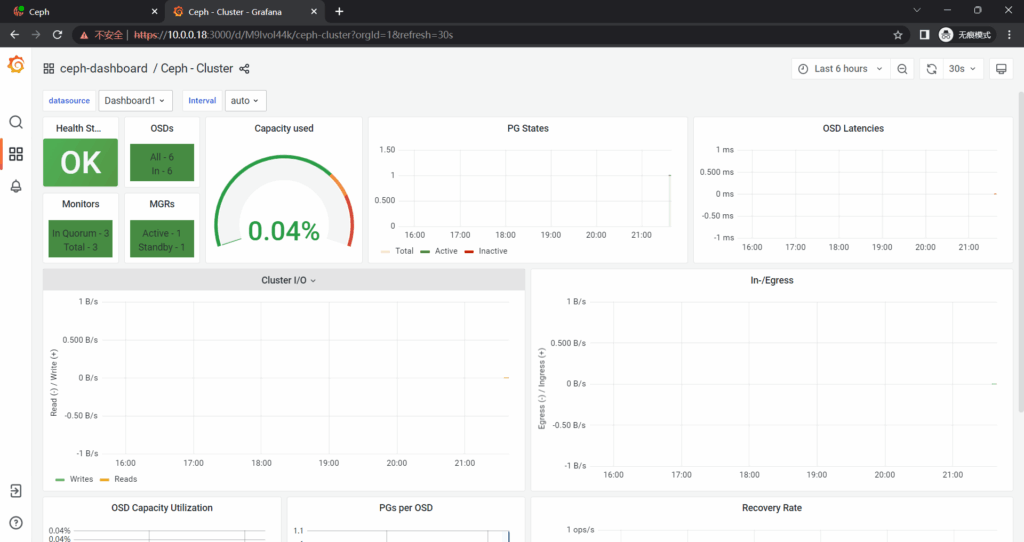Screen dimensions: 1024x542
Task: Click the not-secure warning icon in the address bar
Action: (84, 35)
